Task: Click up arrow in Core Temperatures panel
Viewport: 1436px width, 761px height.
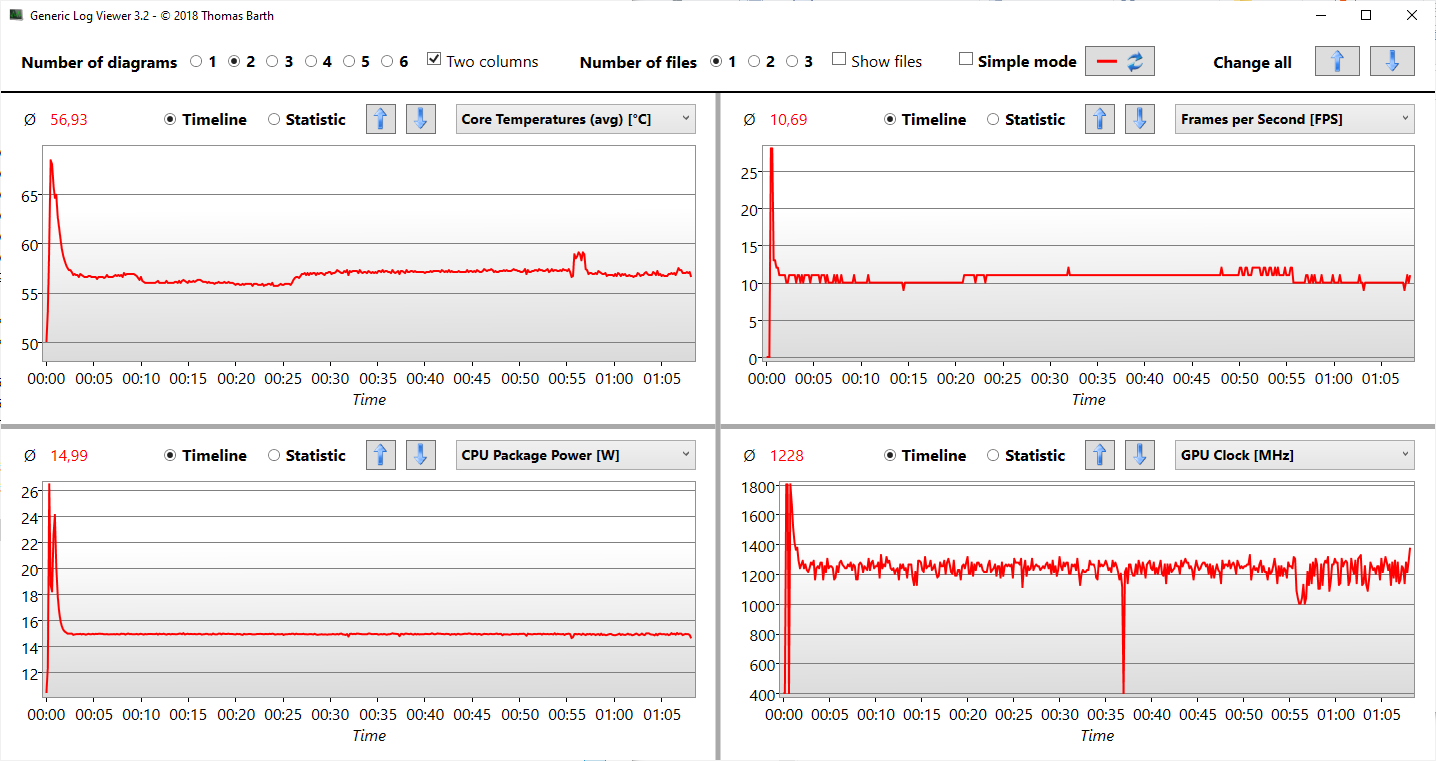Action: tap(380, 119)
